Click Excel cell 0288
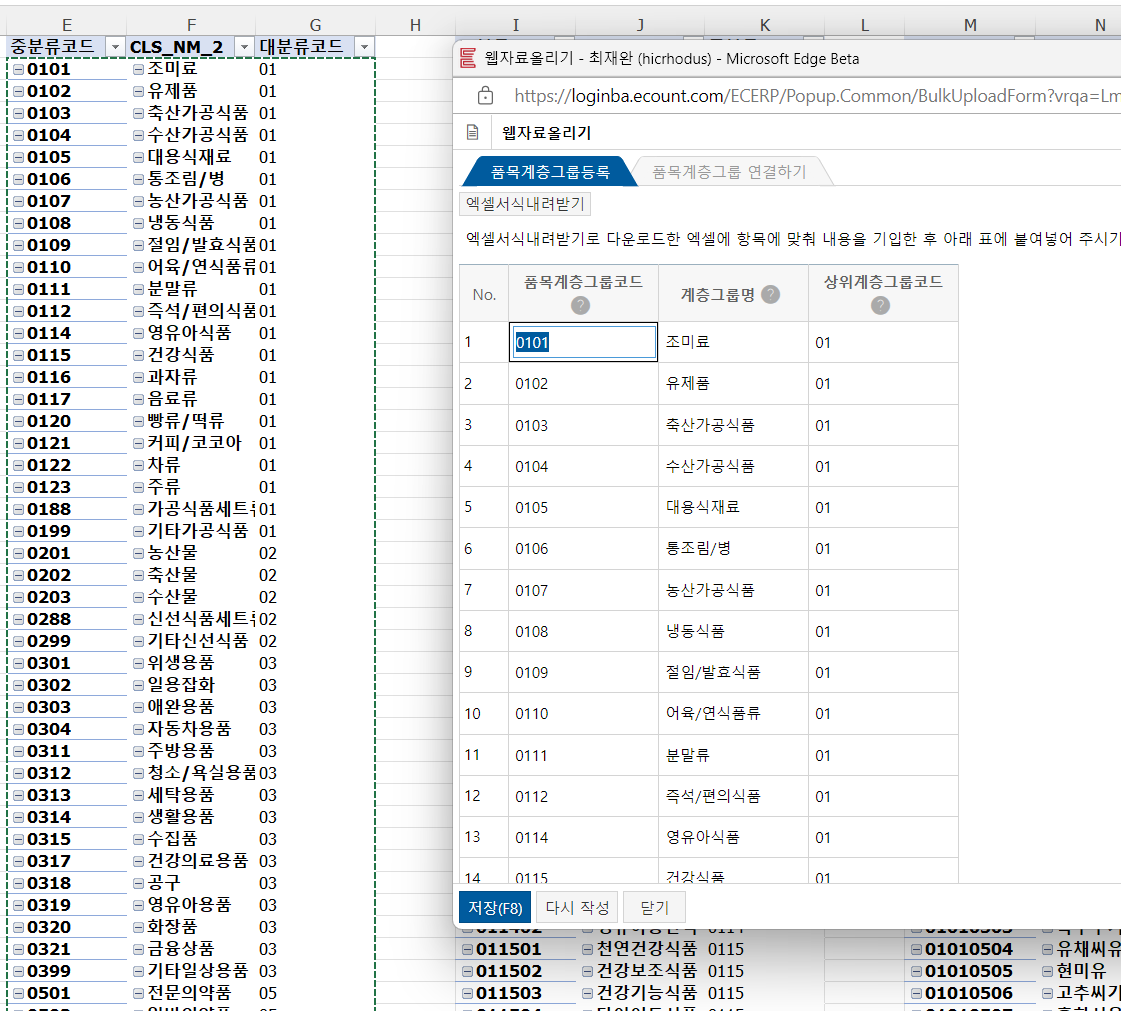The width and height of the screenshot is (1121, 1011). pos(67,619)
